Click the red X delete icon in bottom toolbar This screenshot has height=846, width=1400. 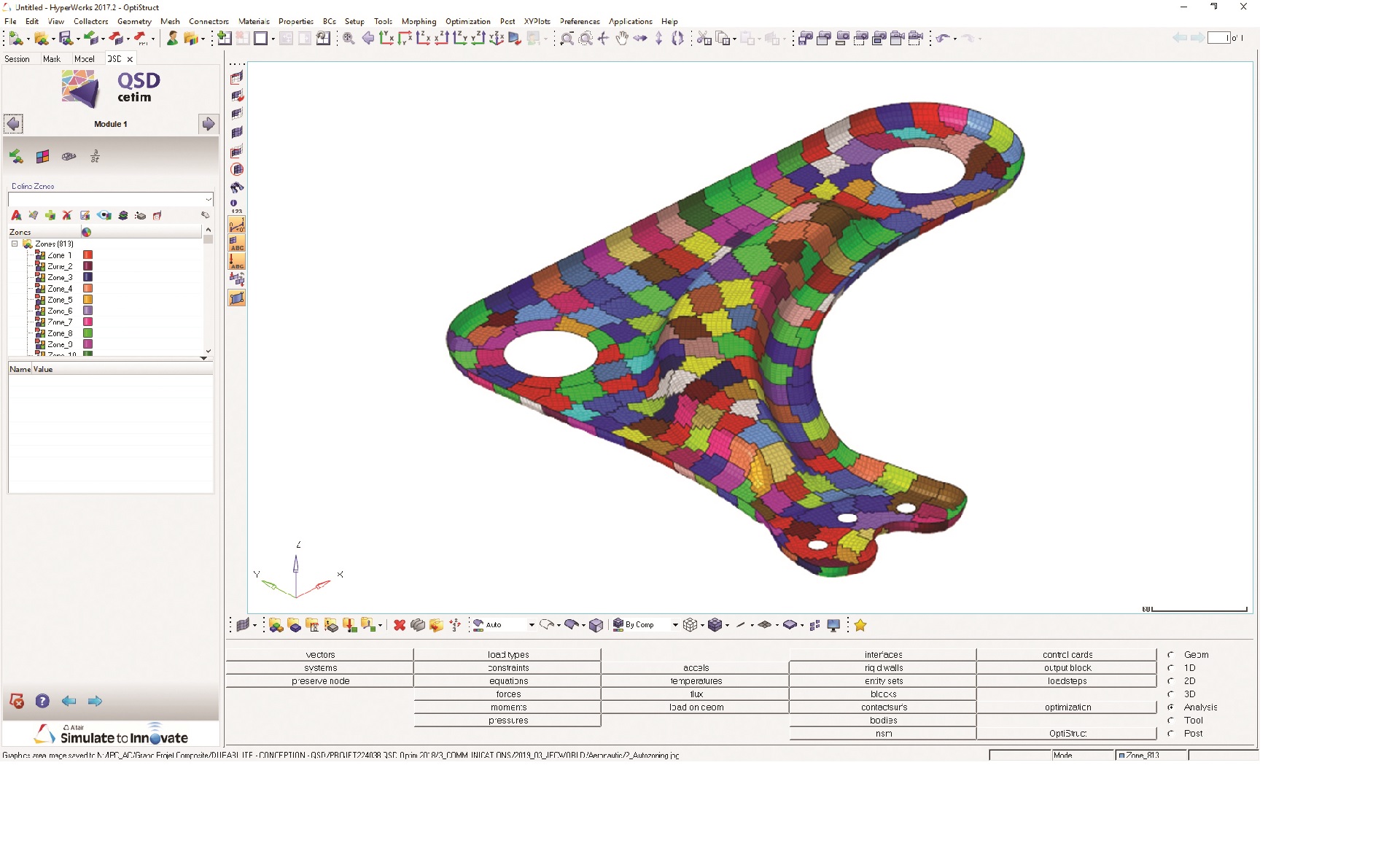(x=399, y=625)
